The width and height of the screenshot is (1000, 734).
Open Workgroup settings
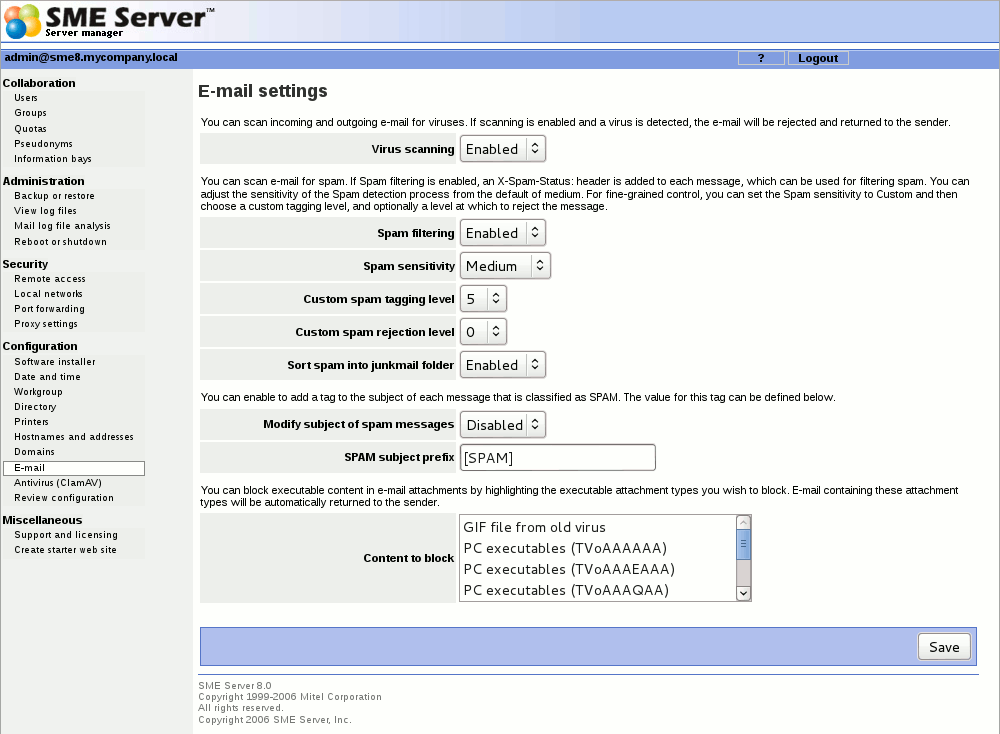(38, 392)
